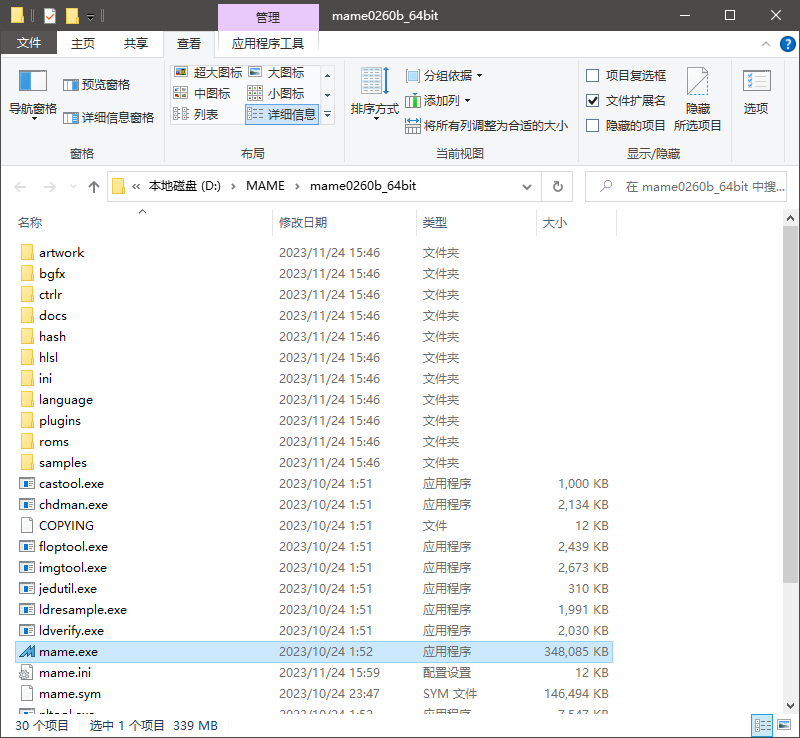Select Medium icons (中图标) layout
Image resolution: width=800 pixels, height=738 pixels.
202,93
